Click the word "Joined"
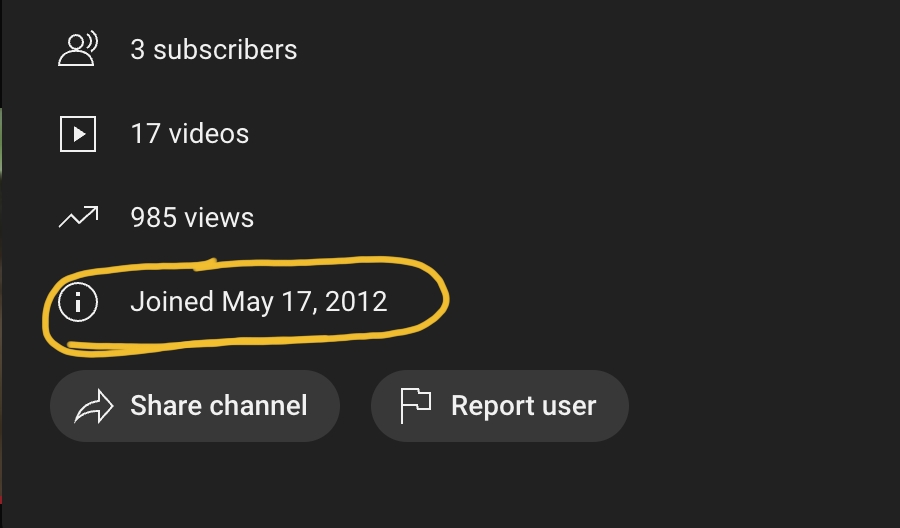The height and width of the screenshot is (528, 900). point(172,302)
